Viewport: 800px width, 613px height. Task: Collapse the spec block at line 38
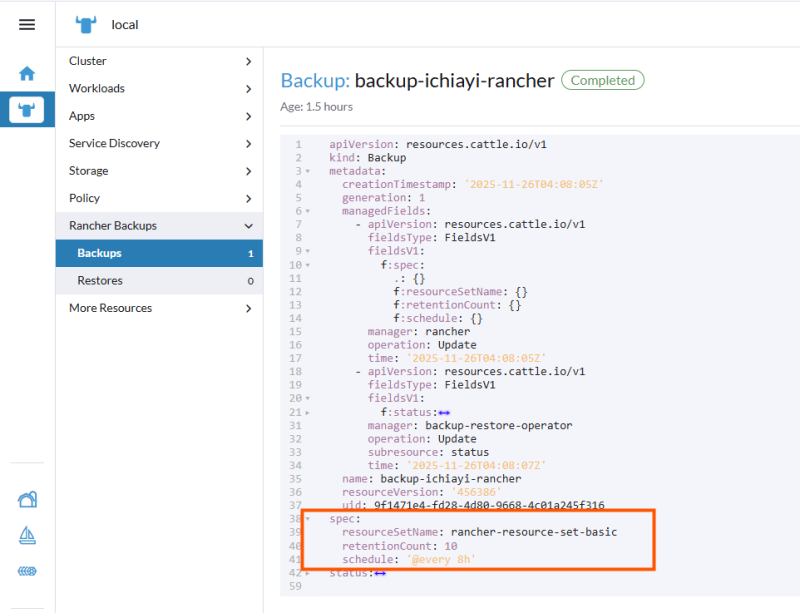pos(308,519)
